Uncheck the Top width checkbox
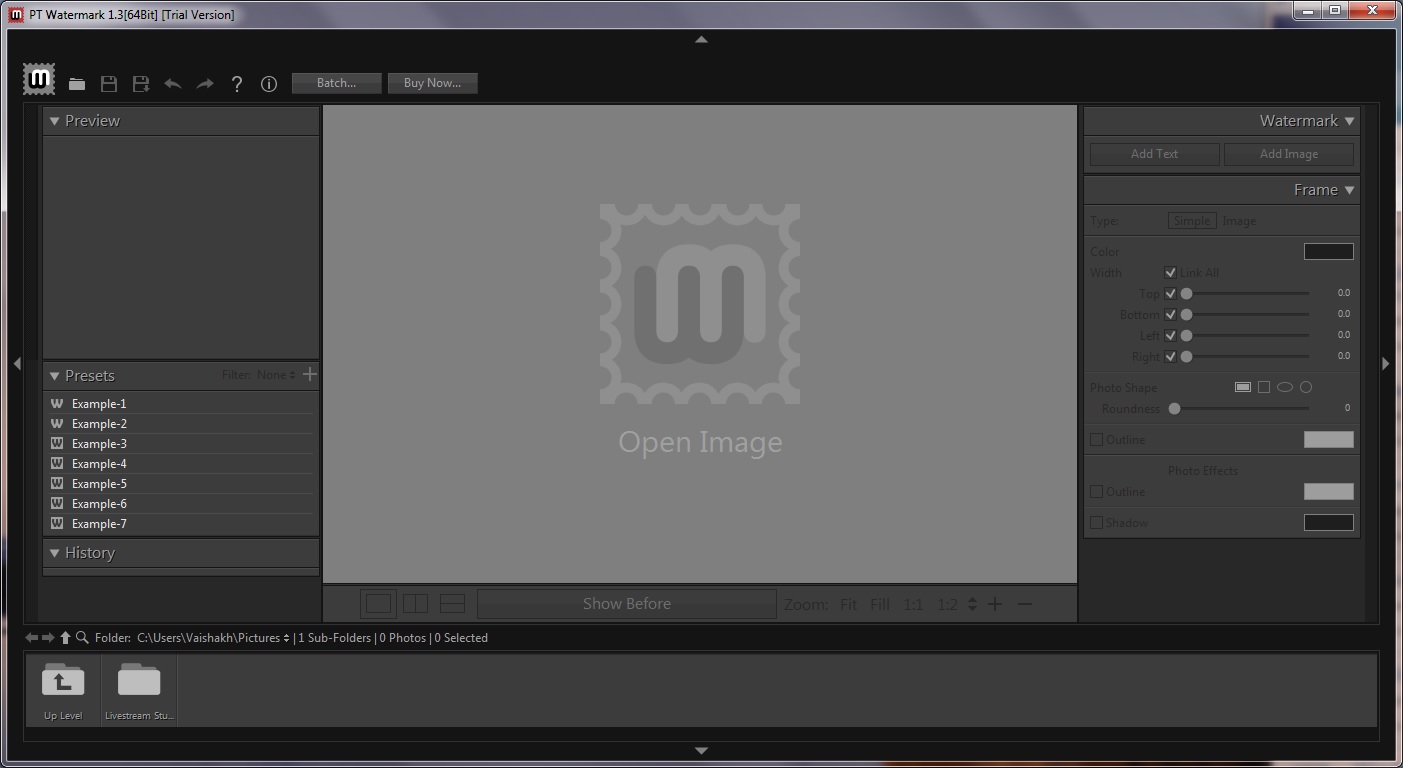 coord(1170,293)
